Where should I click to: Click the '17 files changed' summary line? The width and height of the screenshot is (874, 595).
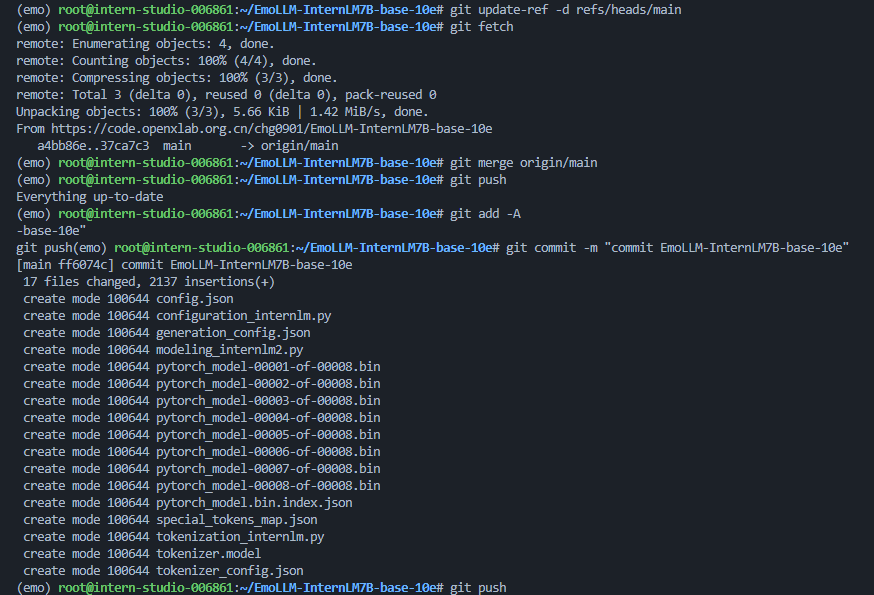pyautogui.click(x=150, y=281)
